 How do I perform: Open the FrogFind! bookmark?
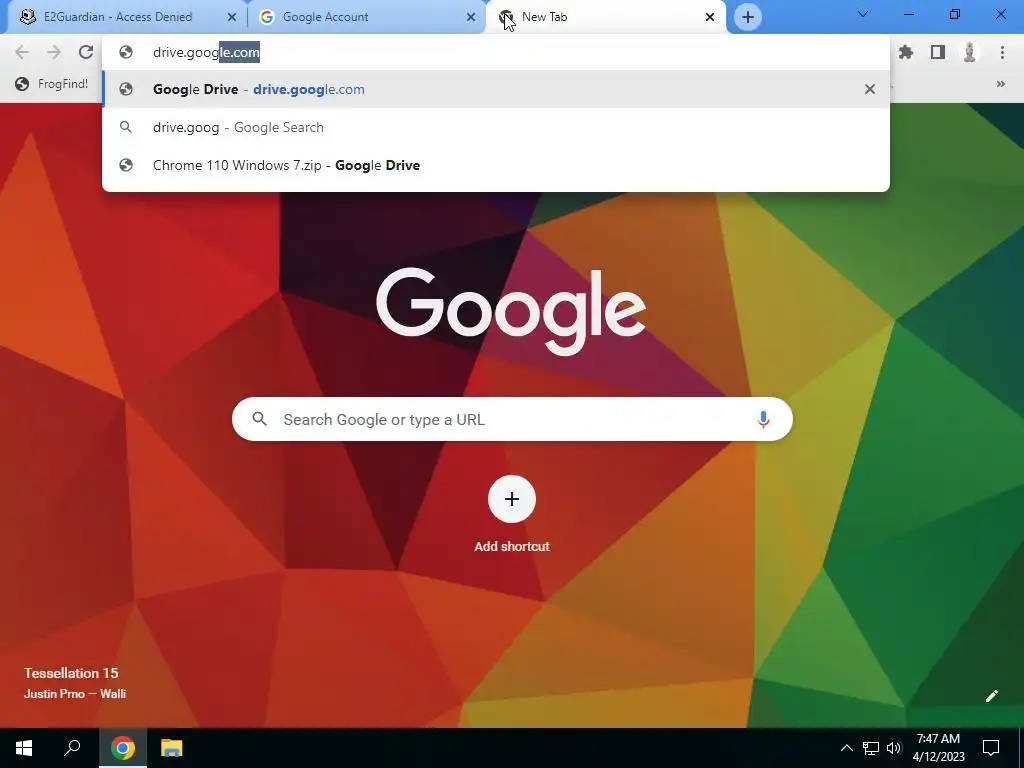pos(52,84)
